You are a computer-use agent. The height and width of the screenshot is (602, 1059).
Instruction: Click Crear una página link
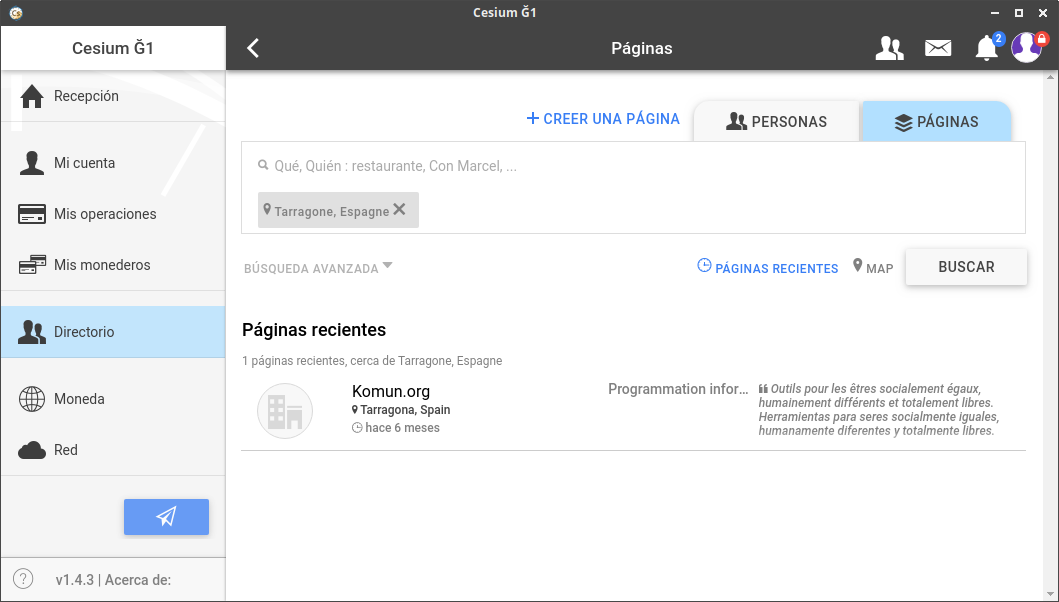pyautogui.click(x=603, y=119)
